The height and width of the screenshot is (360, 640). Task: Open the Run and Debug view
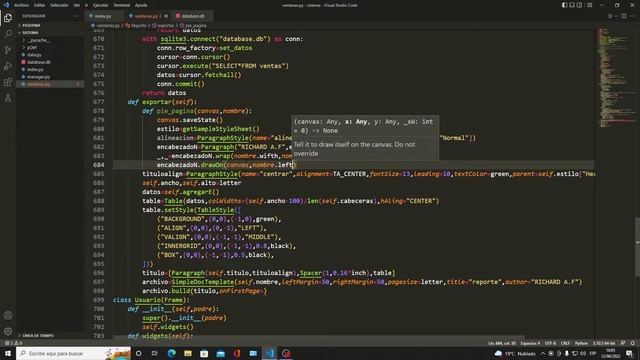8,66
